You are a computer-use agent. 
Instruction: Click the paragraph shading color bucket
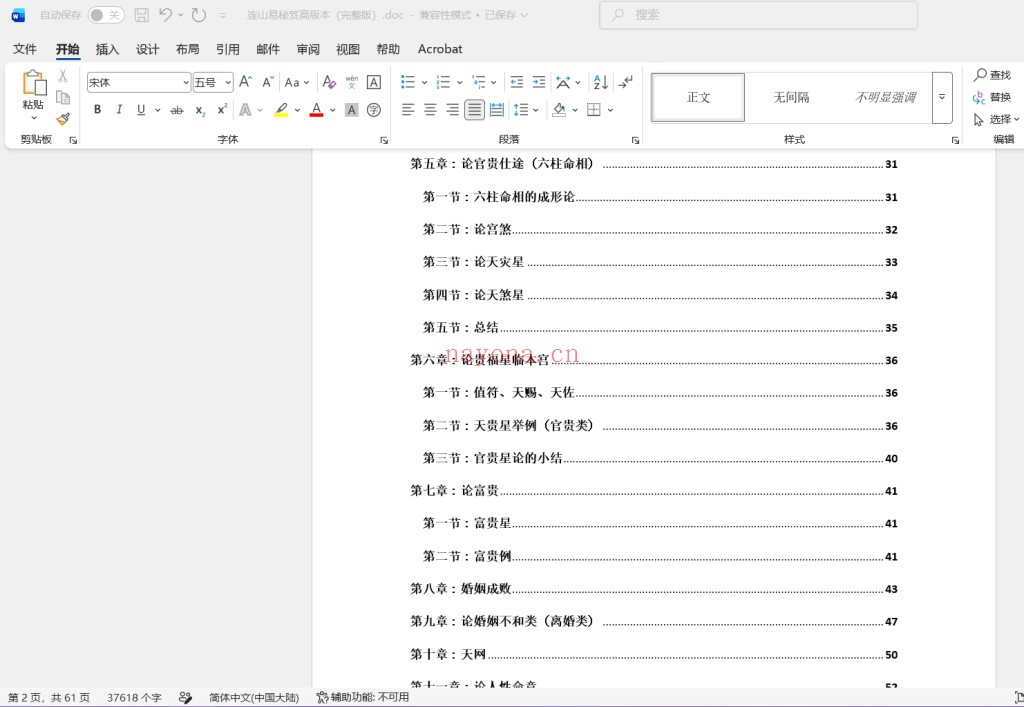click(x=559, y=110)
